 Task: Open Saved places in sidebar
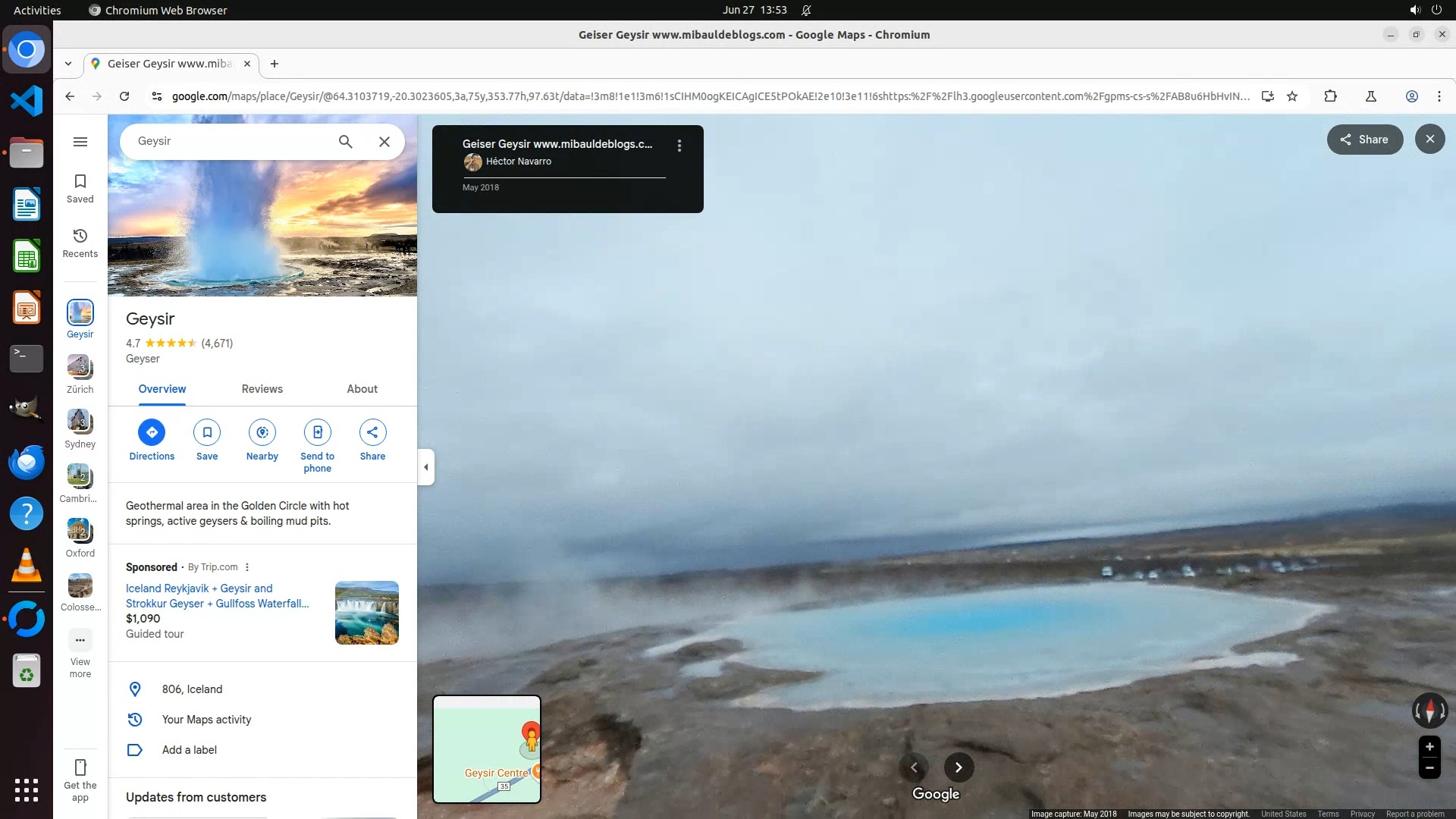coord(80,188)
